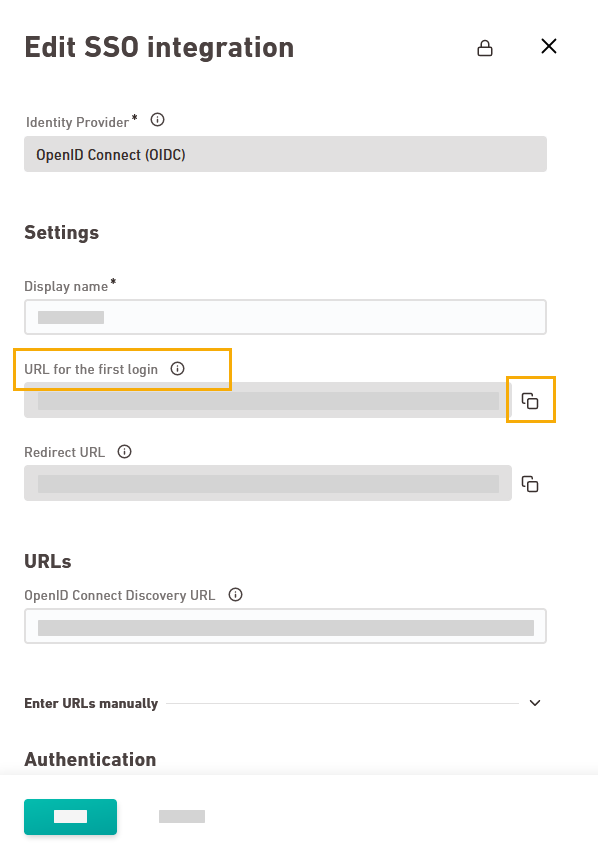Expand the Enter URLs manually section

coord(535,703)
